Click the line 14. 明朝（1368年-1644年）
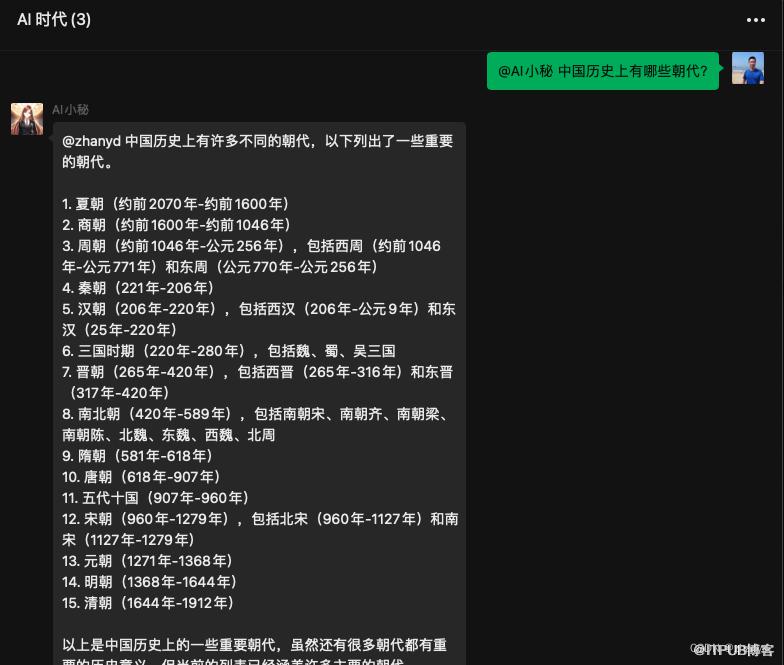 (x=150, y=582)
